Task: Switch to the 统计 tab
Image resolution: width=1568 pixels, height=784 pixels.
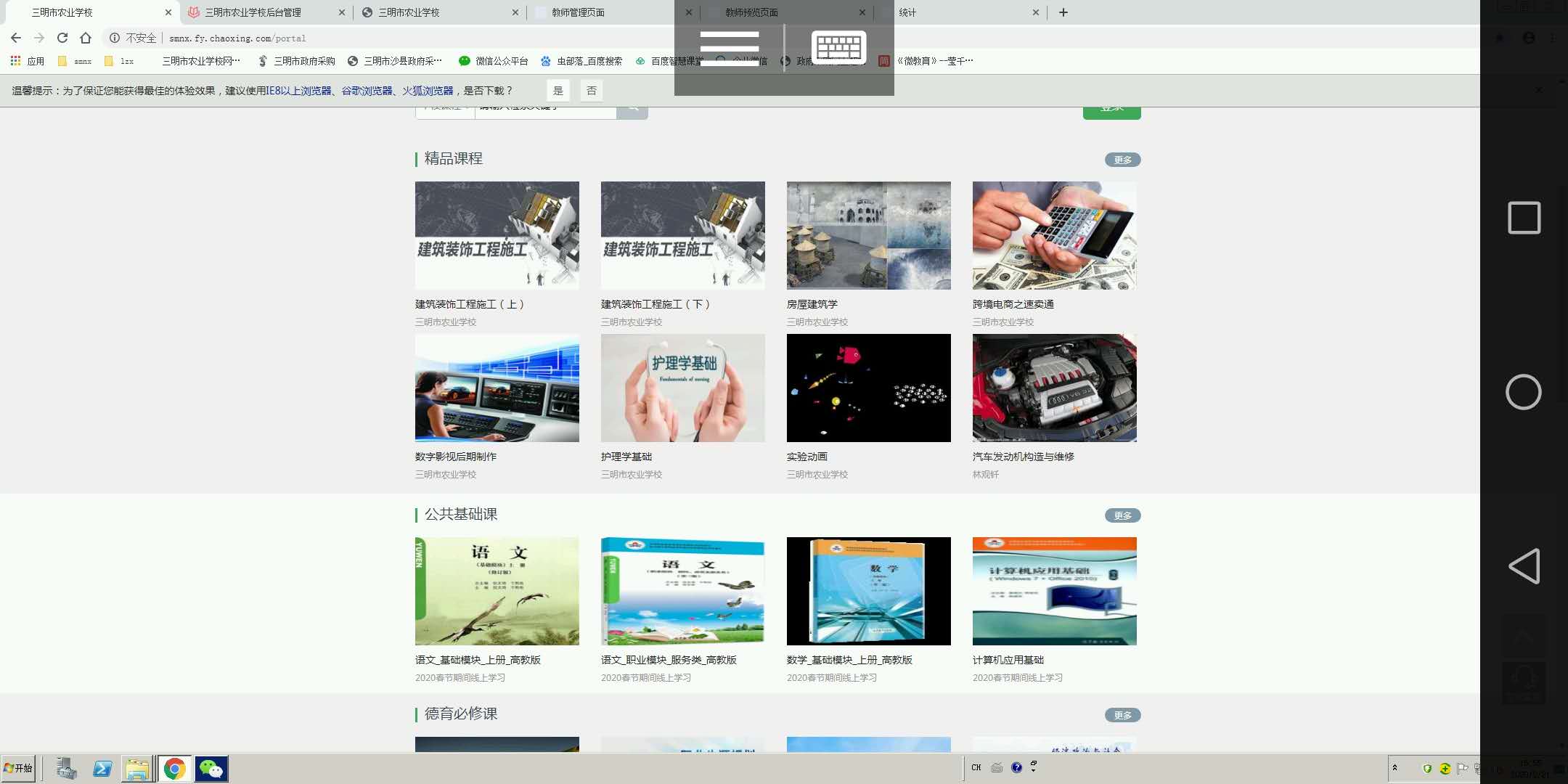Action: pyautogui.click(x=907, y=12)
